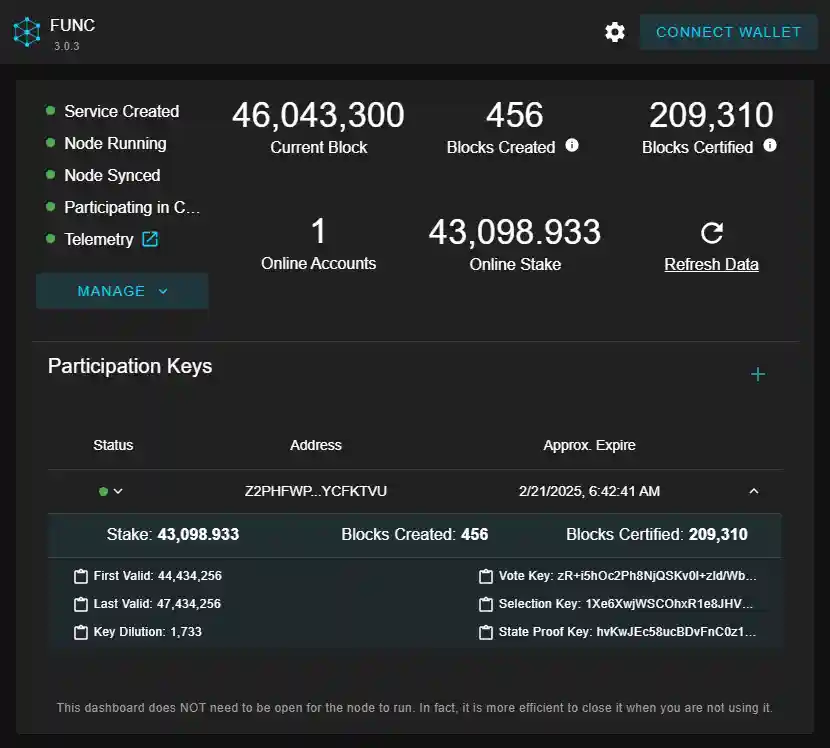Click the Refresh Data link

pyautogui.click(x=711, y=264)
